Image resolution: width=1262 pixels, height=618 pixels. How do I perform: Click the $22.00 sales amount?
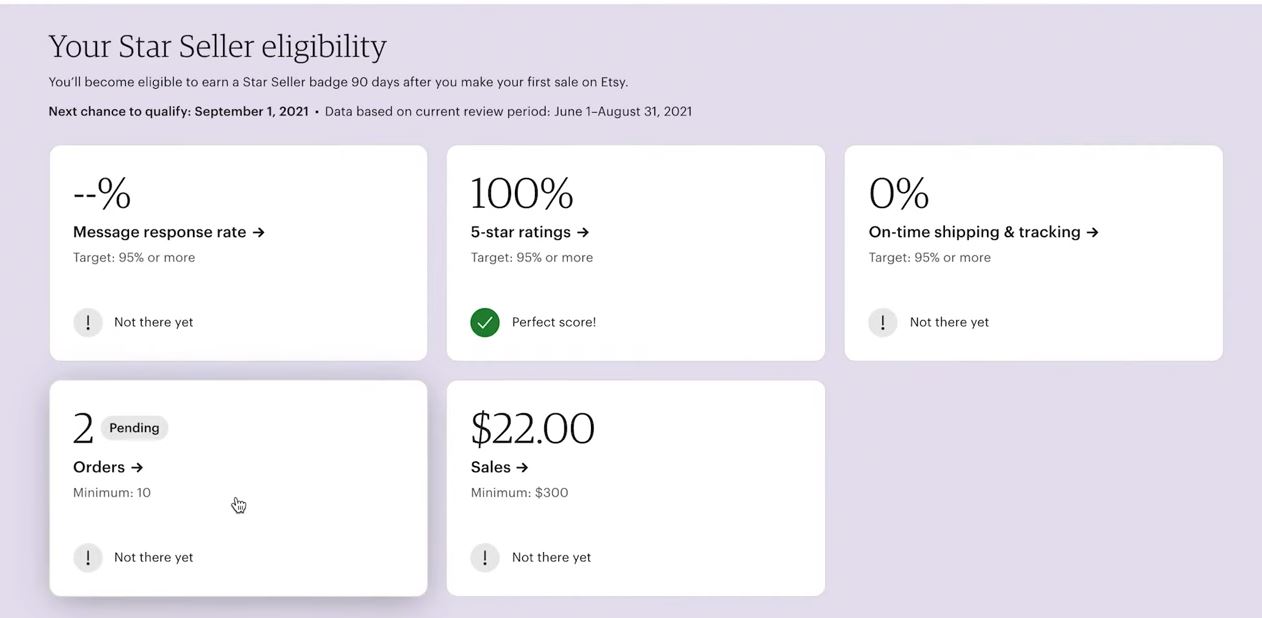tap(532, 429)
